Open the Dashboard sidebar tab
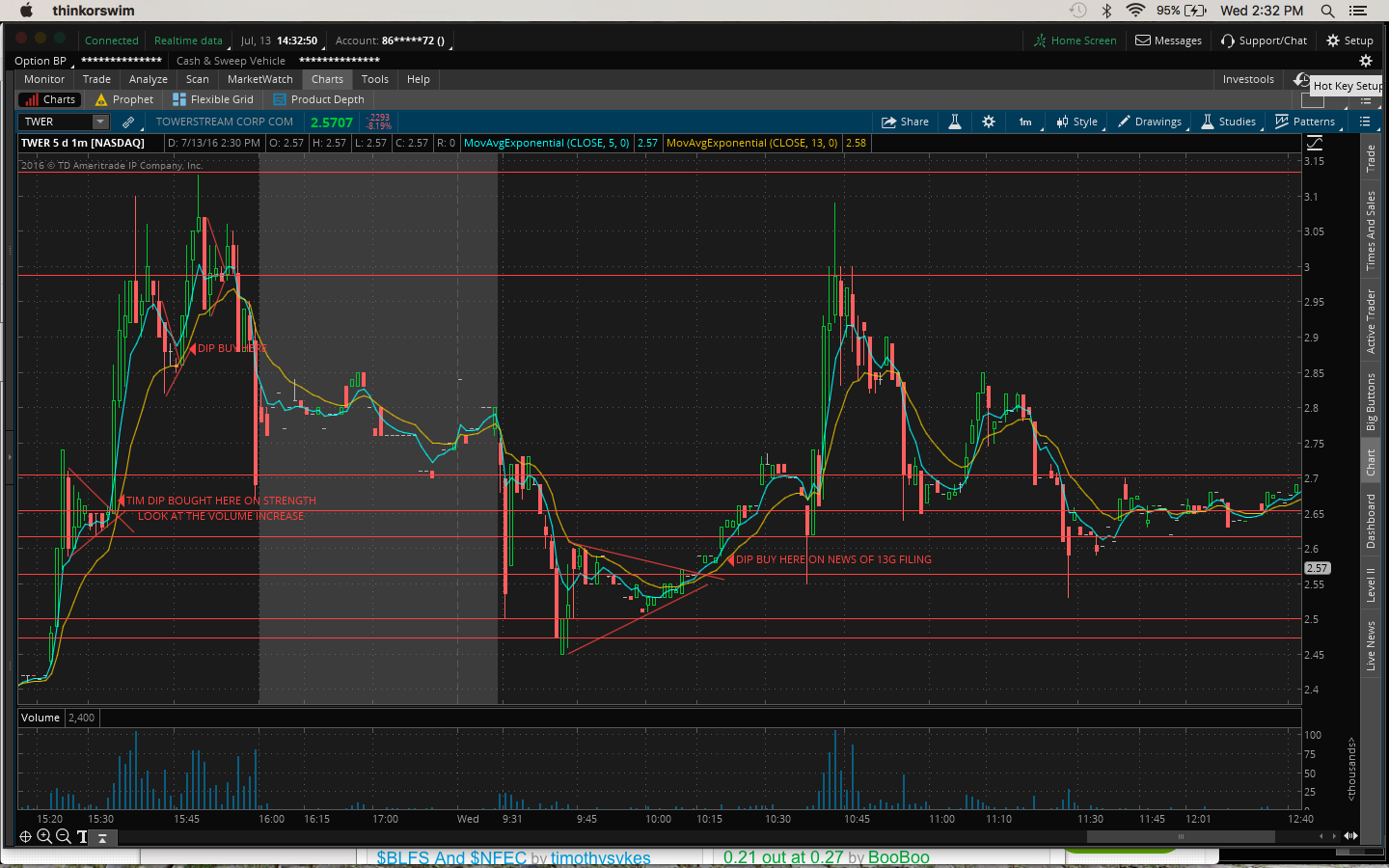Image resolution: width=1389 pixels, height=868 pixels. [1371, 521]
